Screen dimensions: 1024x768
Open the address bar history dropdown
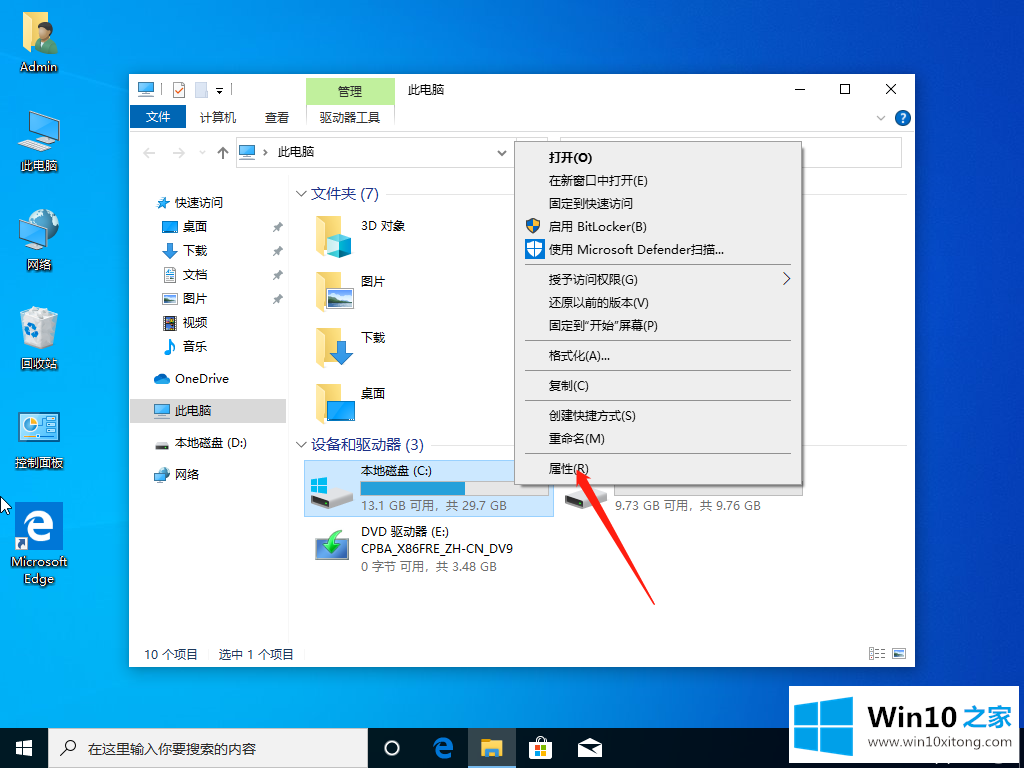502,153
